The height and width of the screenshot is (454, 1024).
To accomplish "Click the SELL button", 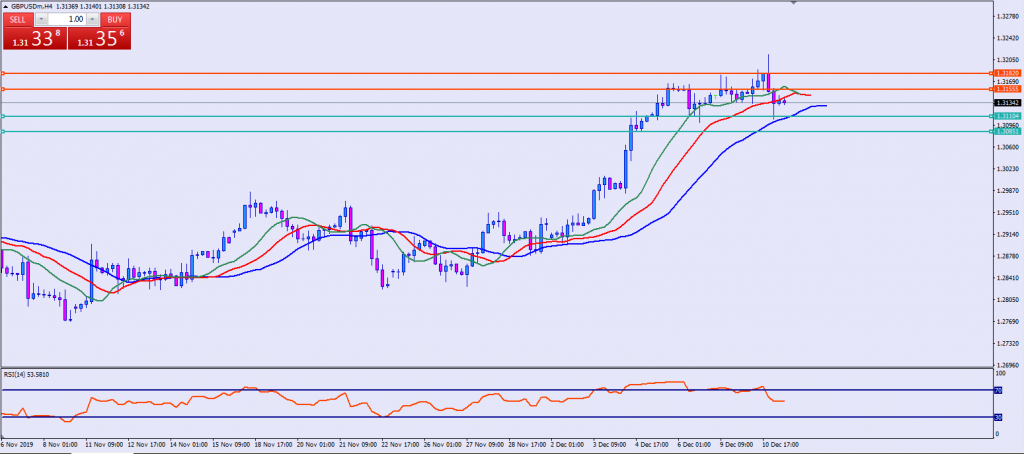I will click(18, 19).
